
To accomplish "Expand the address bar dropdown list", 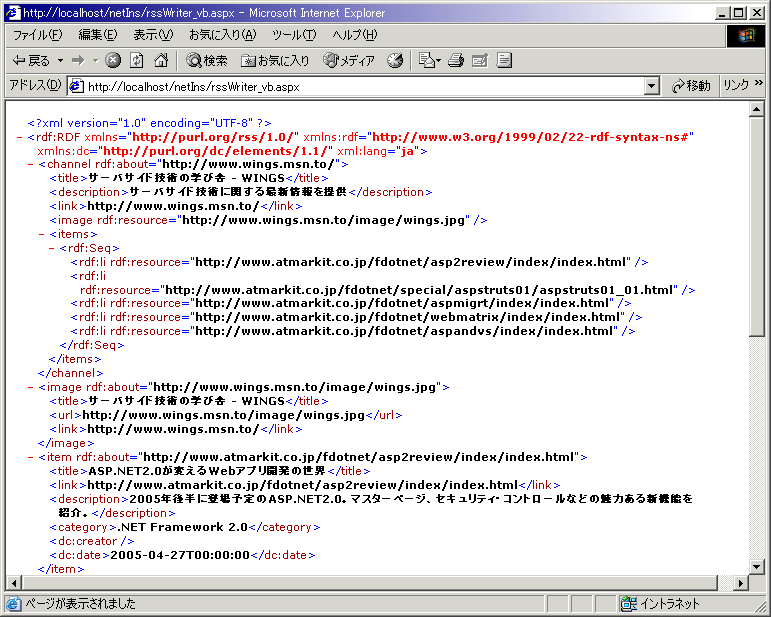I will pos(651,87).
